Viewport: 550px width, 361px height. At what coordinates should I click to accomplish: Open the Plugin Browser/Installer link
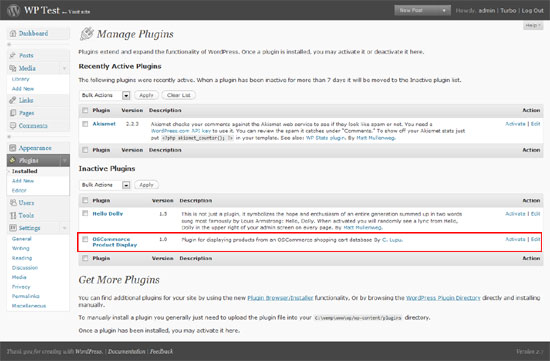click(x=280, y=298)
